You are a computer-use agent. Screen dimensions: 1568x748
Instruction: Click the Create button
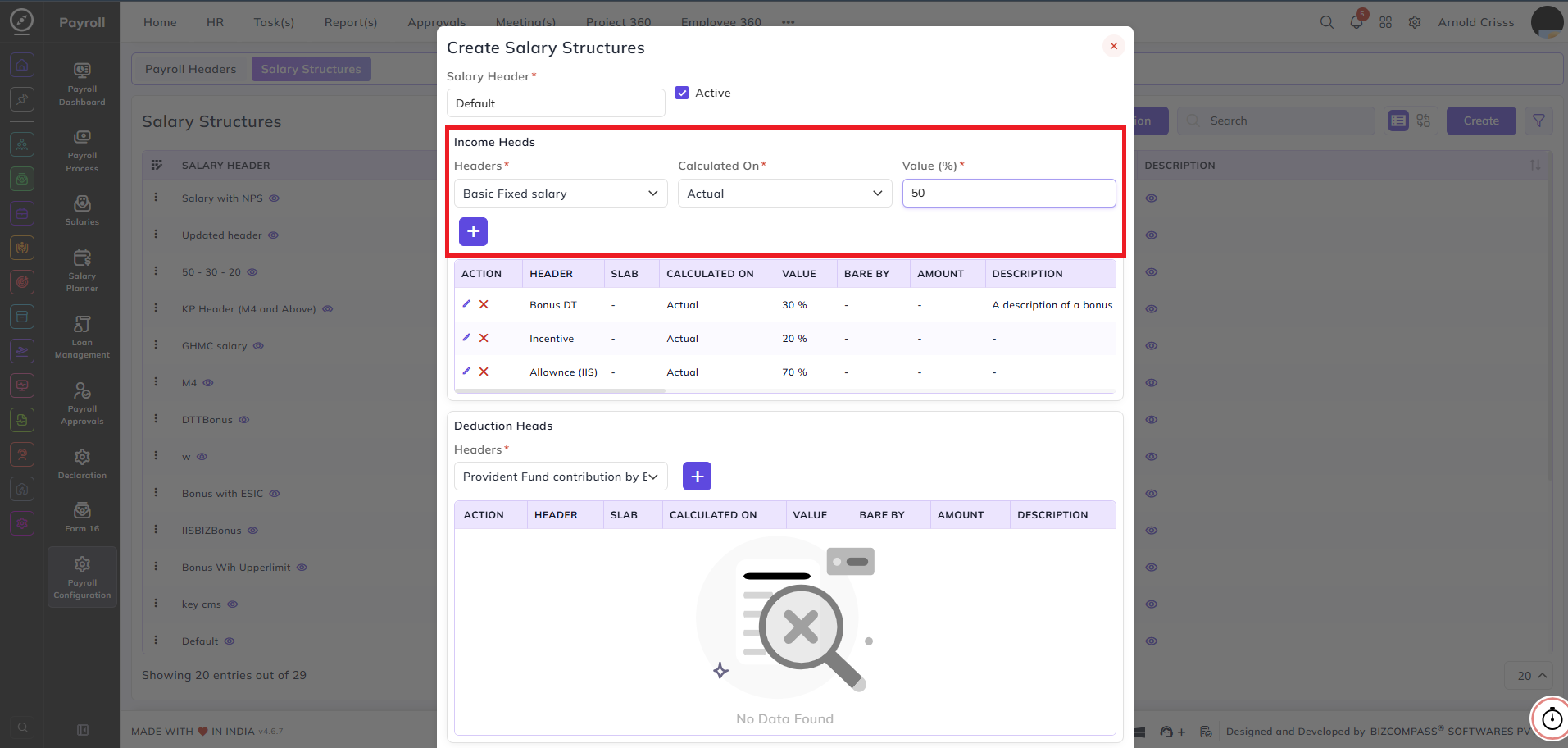coord(1481,121)
